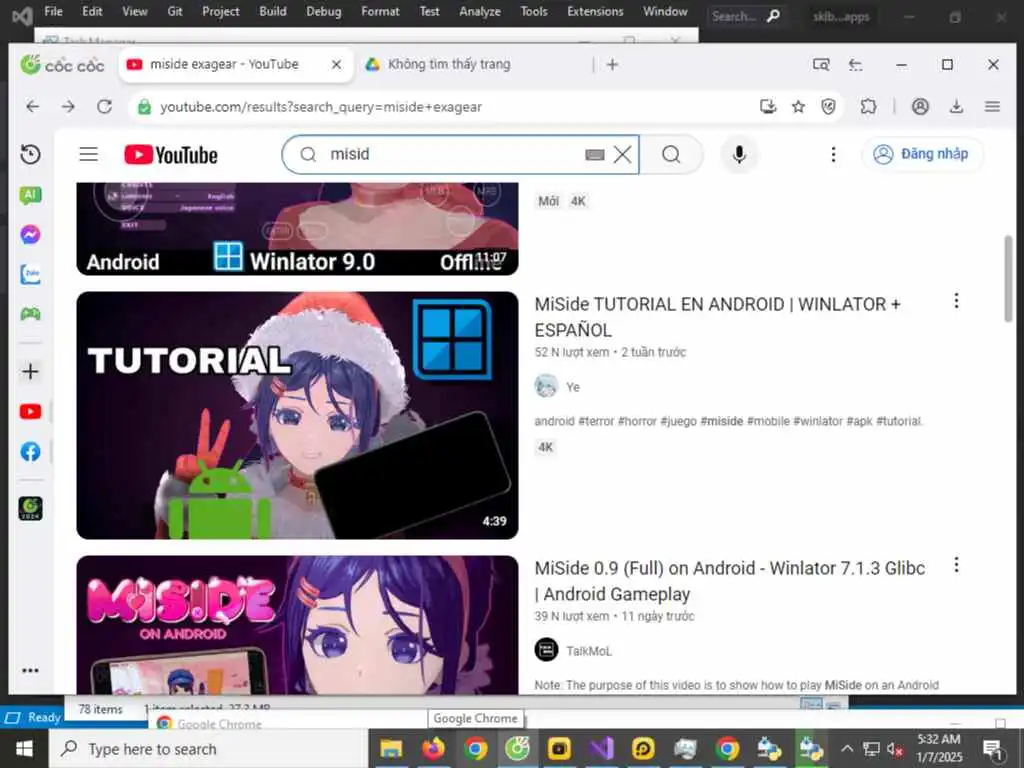This screenshot has width=1024, height=768.
Task: Click the YouTube search magnifier button
Action: point(671,155)
